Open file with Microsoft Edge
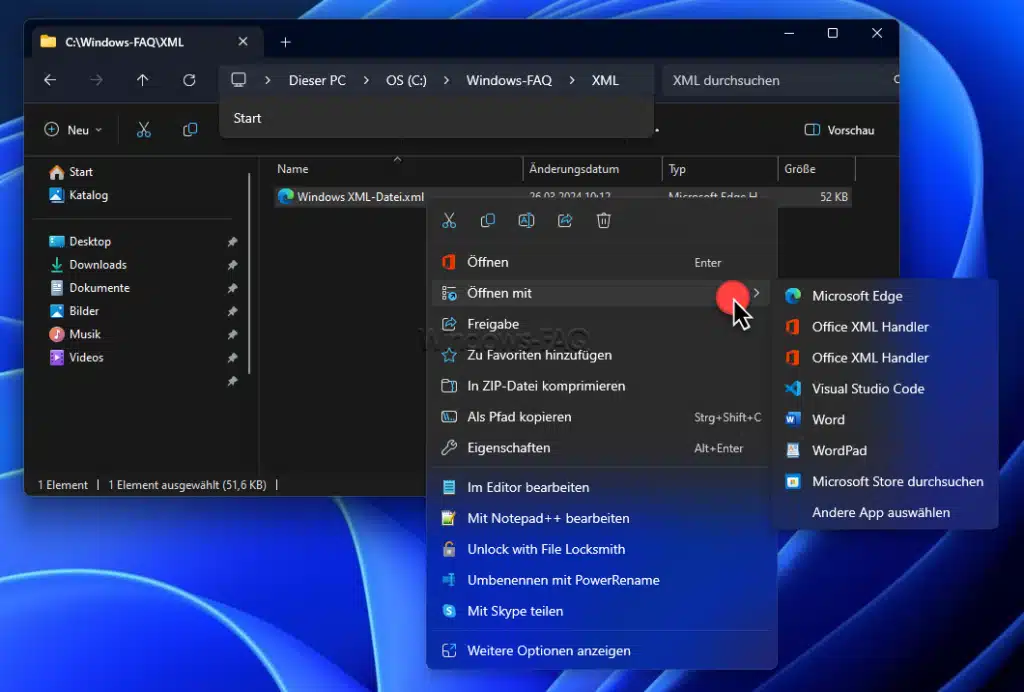The image size is (1024, 692). 884,296
